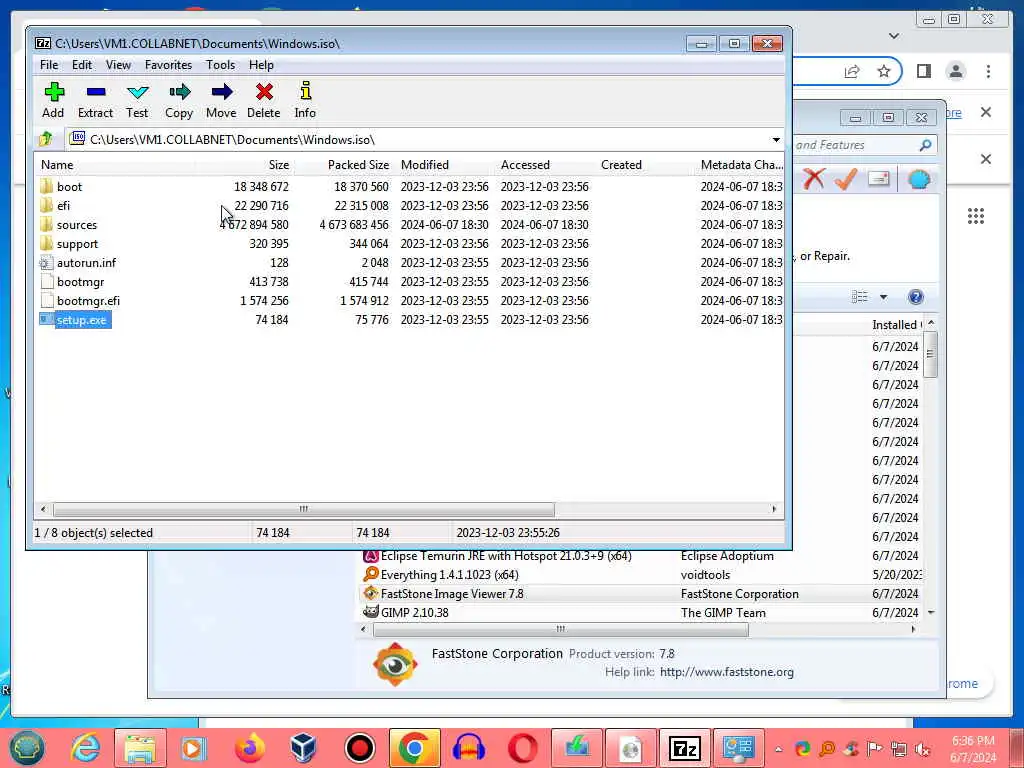Expand the Chrome tab search chevron
This screenshot has height=768, width=1024.
[x=894, y=36]
